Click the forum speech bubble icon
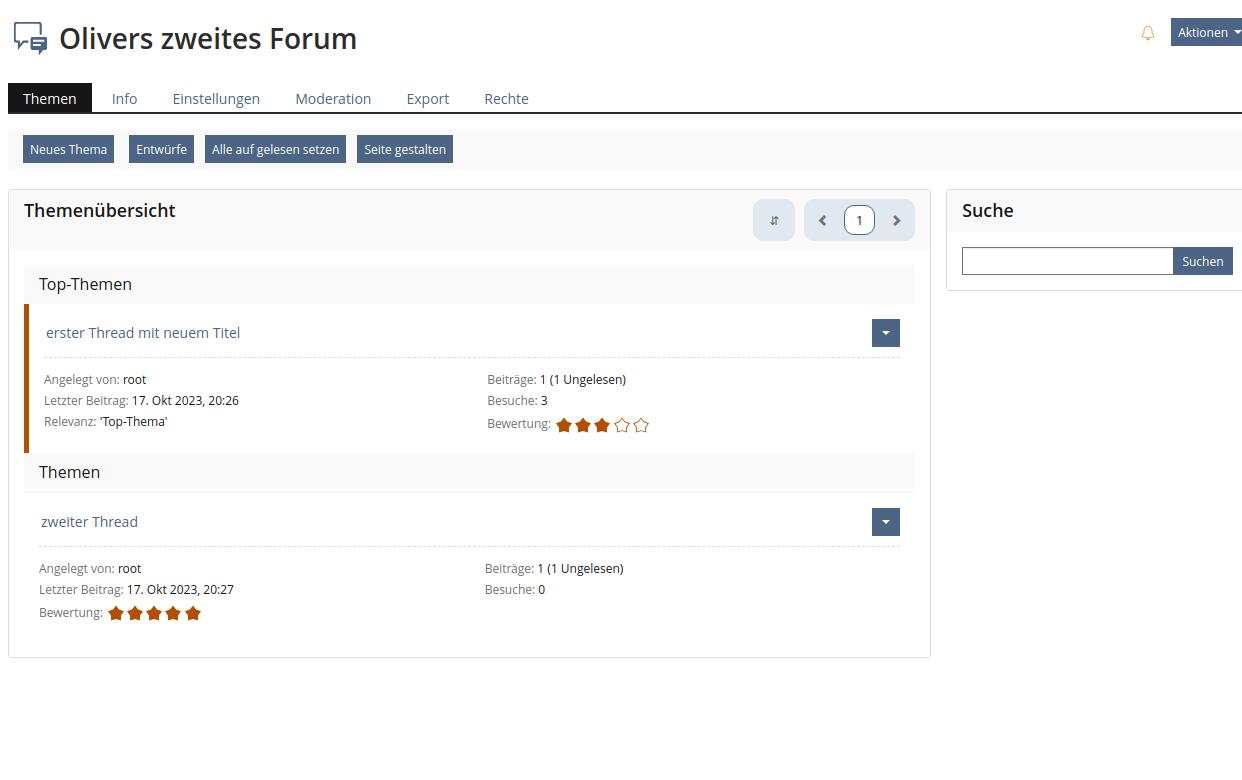 [x=30, y=38]
